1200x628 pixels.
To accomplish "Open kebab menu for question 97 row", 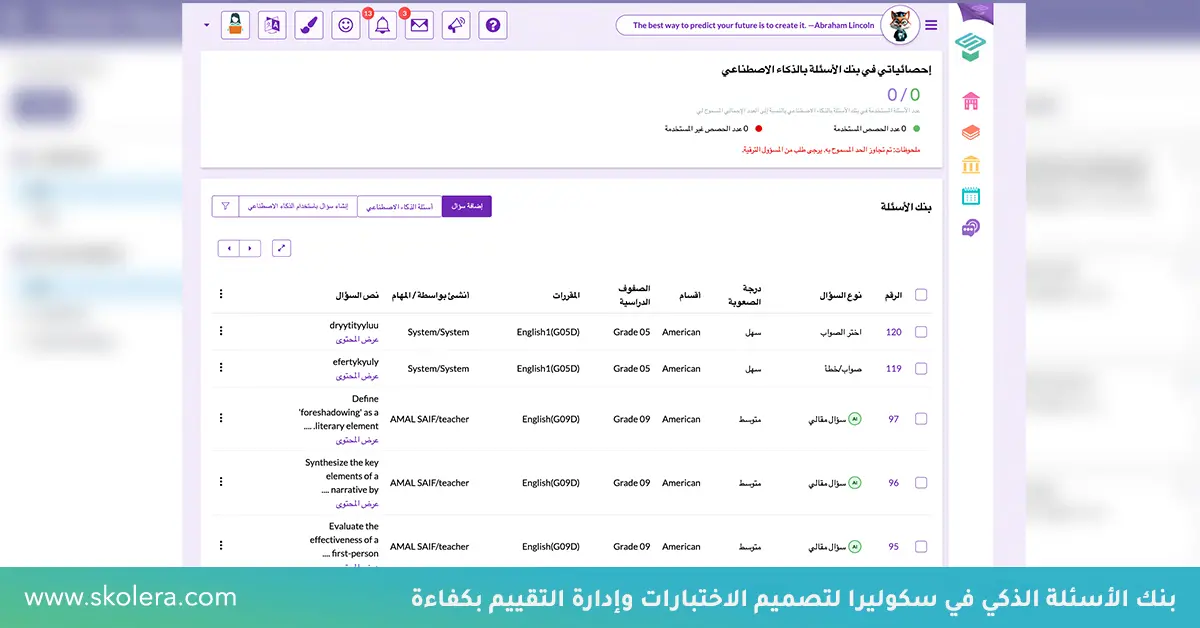I will point(221,419).
